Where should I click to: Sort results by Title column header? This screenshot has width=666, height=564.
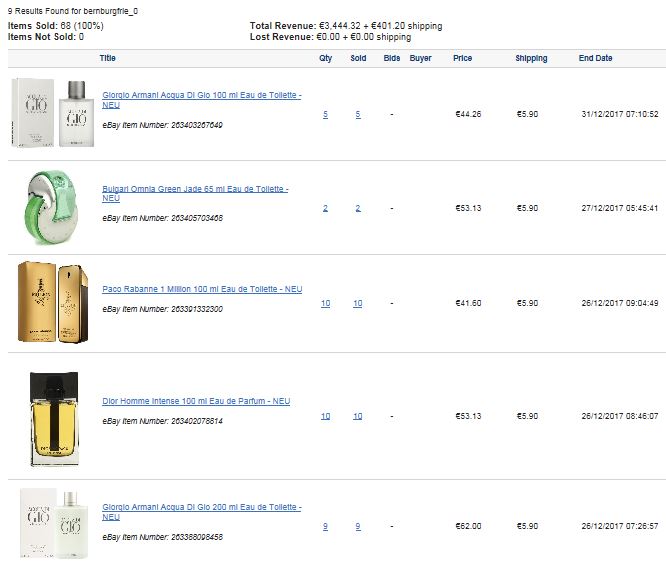click(107, 58)
